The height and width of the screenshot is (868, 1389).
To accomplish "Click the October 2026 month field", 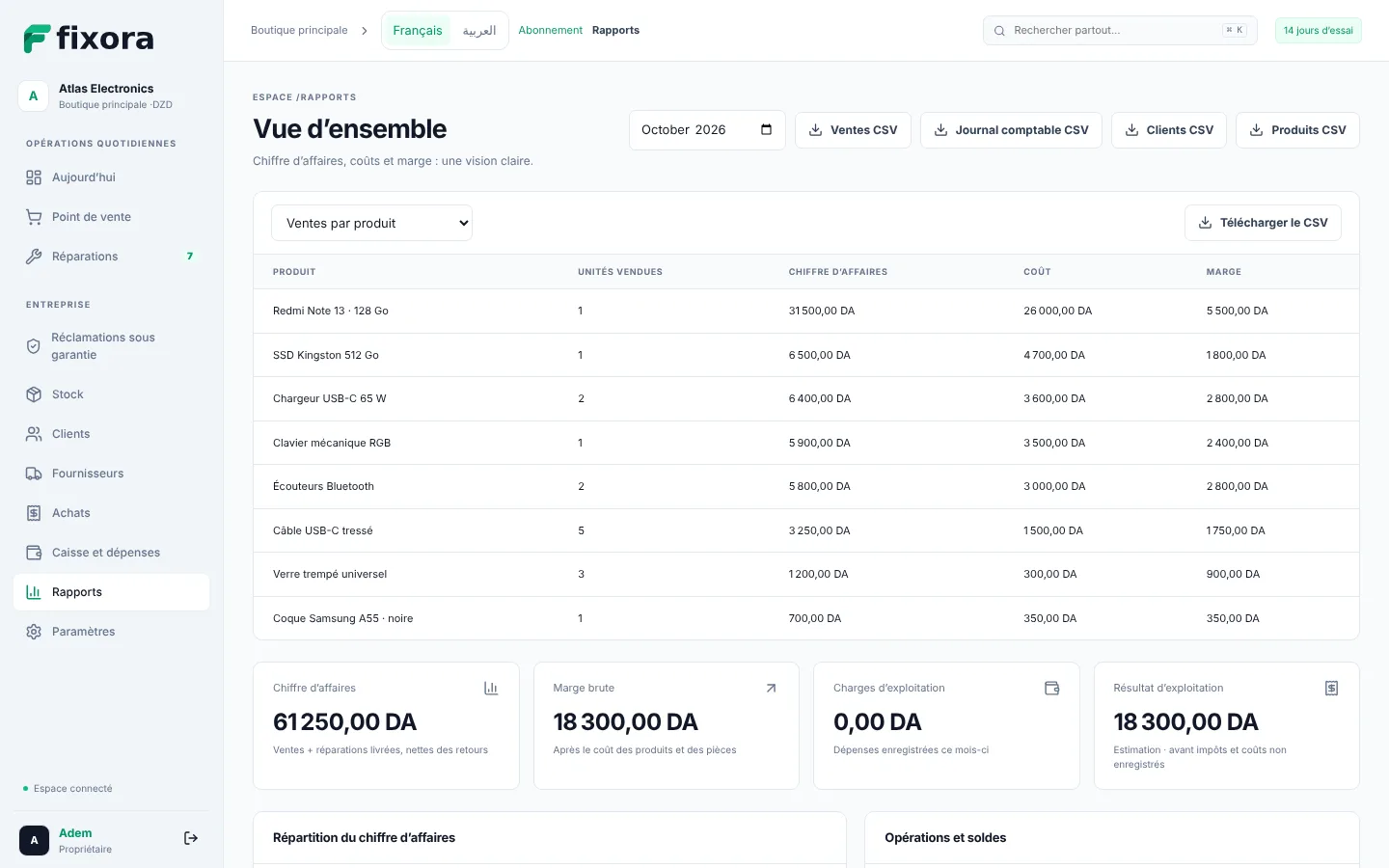I will tap(707, 130).
